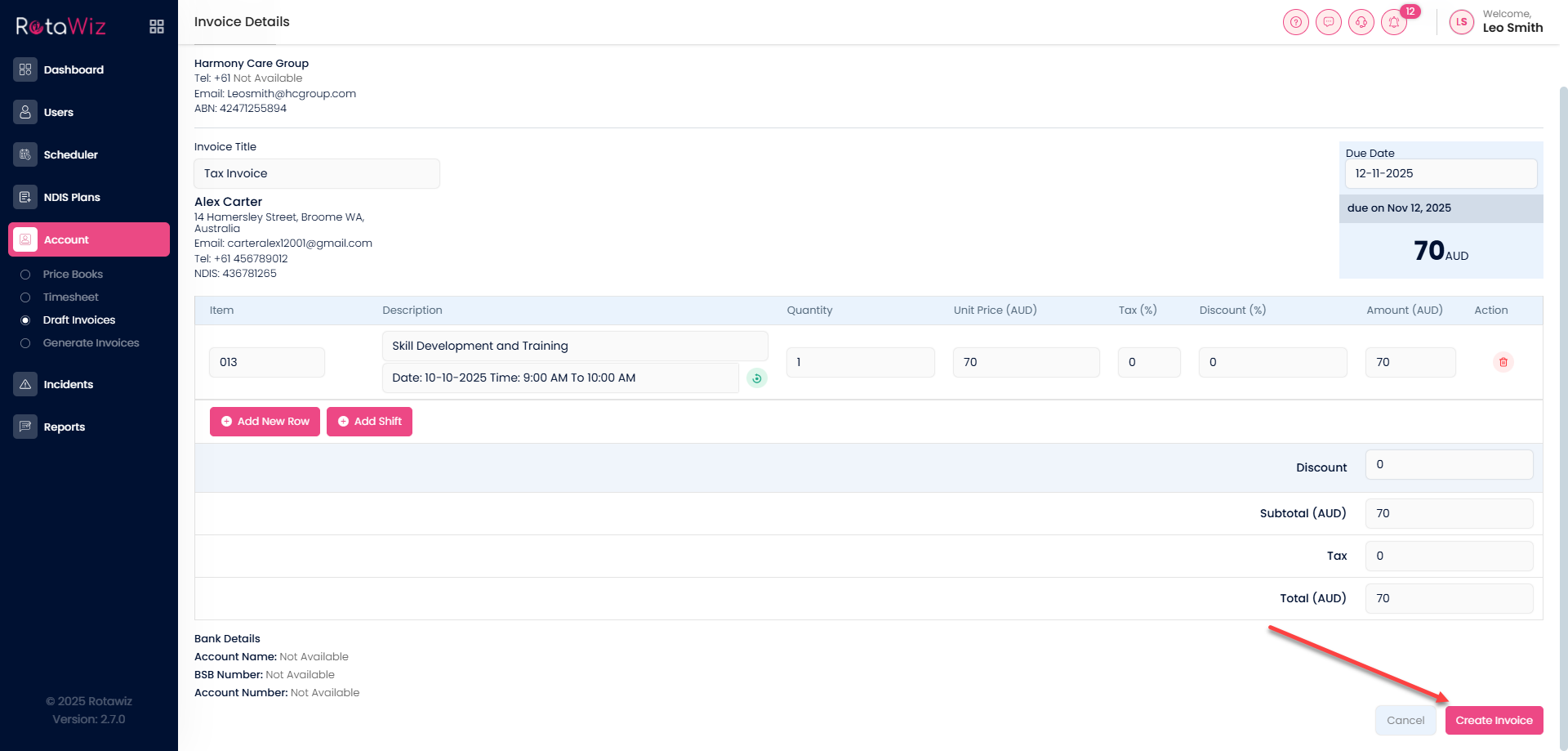Select Timesheet in Account submenu
Viewport: 1568px width, 751px height.
[x=70, y=297]
